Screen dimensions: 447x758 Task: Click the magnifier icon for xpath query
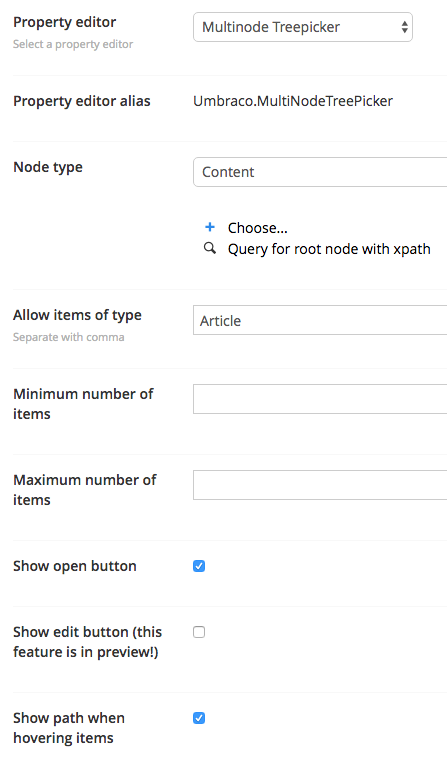pyautogui.click(x=210, y=248)
